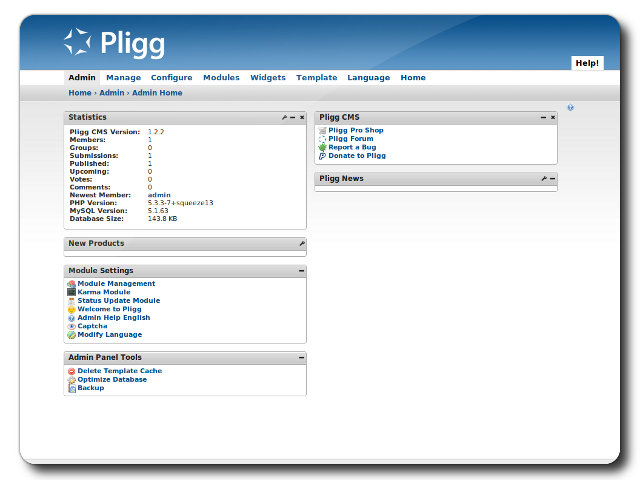Click the Pligg Pro Shop cart icon
The image size is (640, 480).
(x=322, y=131)
